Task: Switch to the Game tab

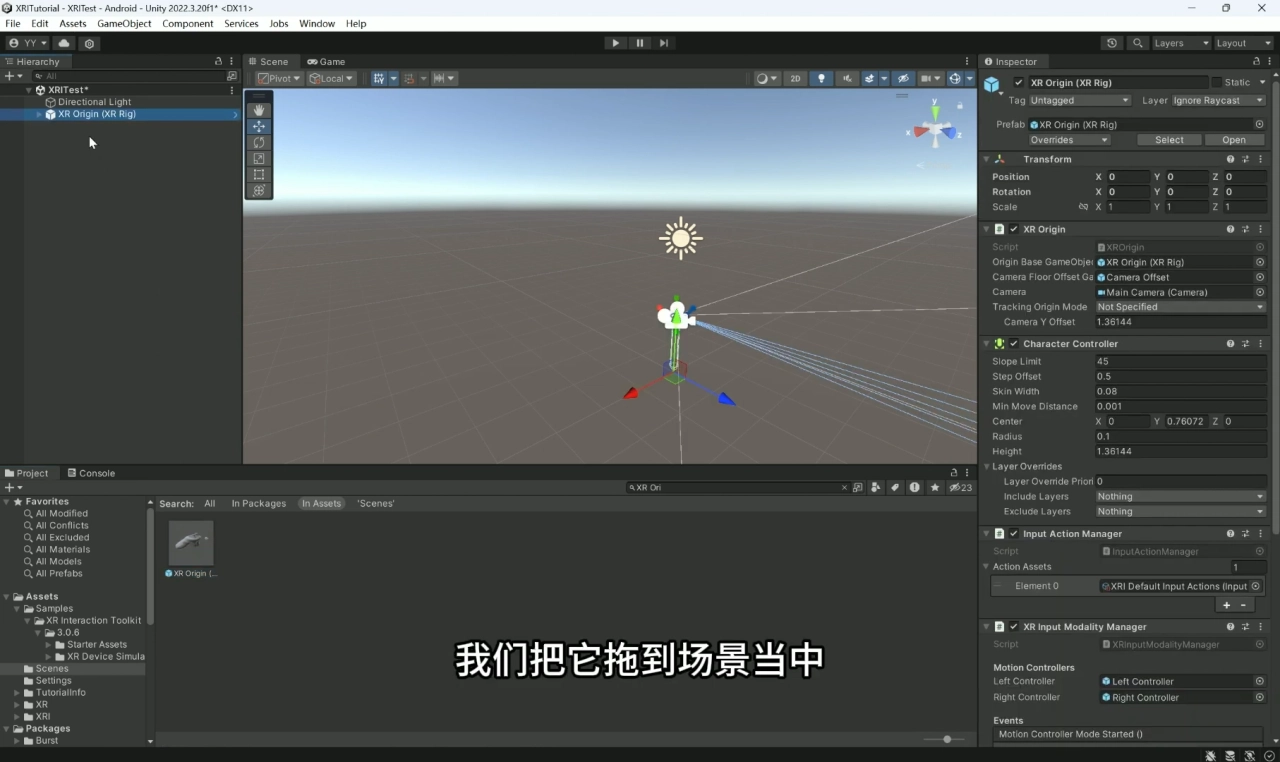Action: (x=327, y=61)
